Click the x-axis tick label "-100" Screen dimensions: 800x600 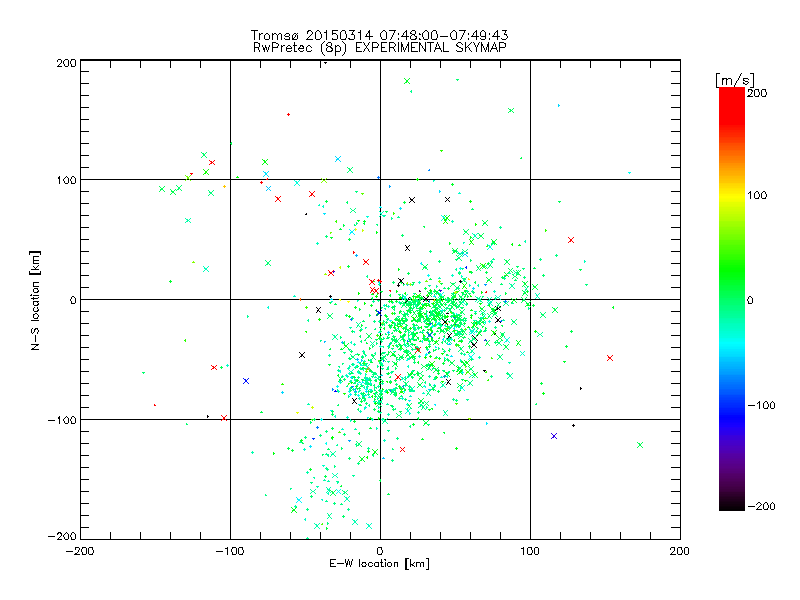point(230,551)
